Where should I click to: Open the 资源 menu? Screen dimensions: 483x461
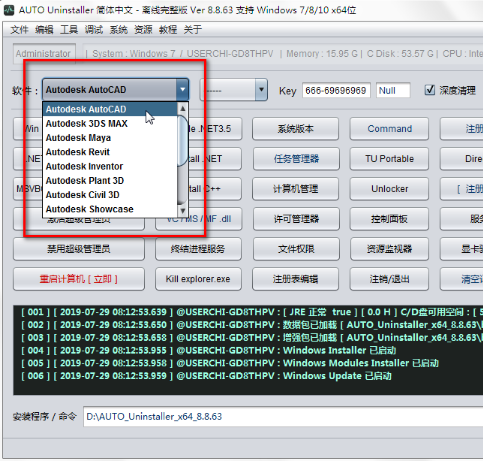[143, 30]
